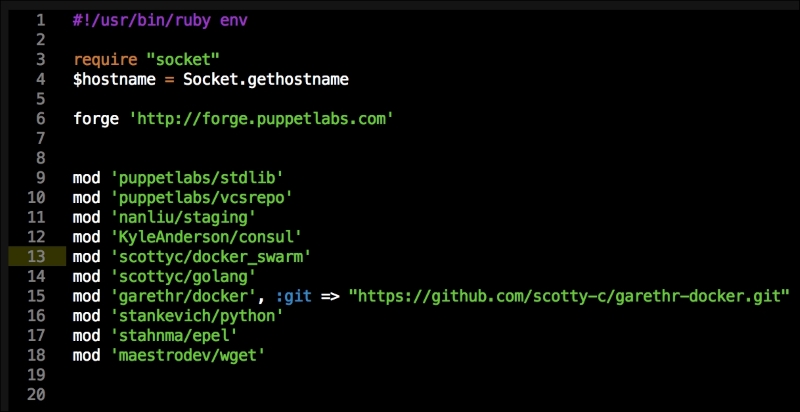Click 'stahnma/epel' module name
Viewport: 800px width, 412px height.
pos(174,334)
